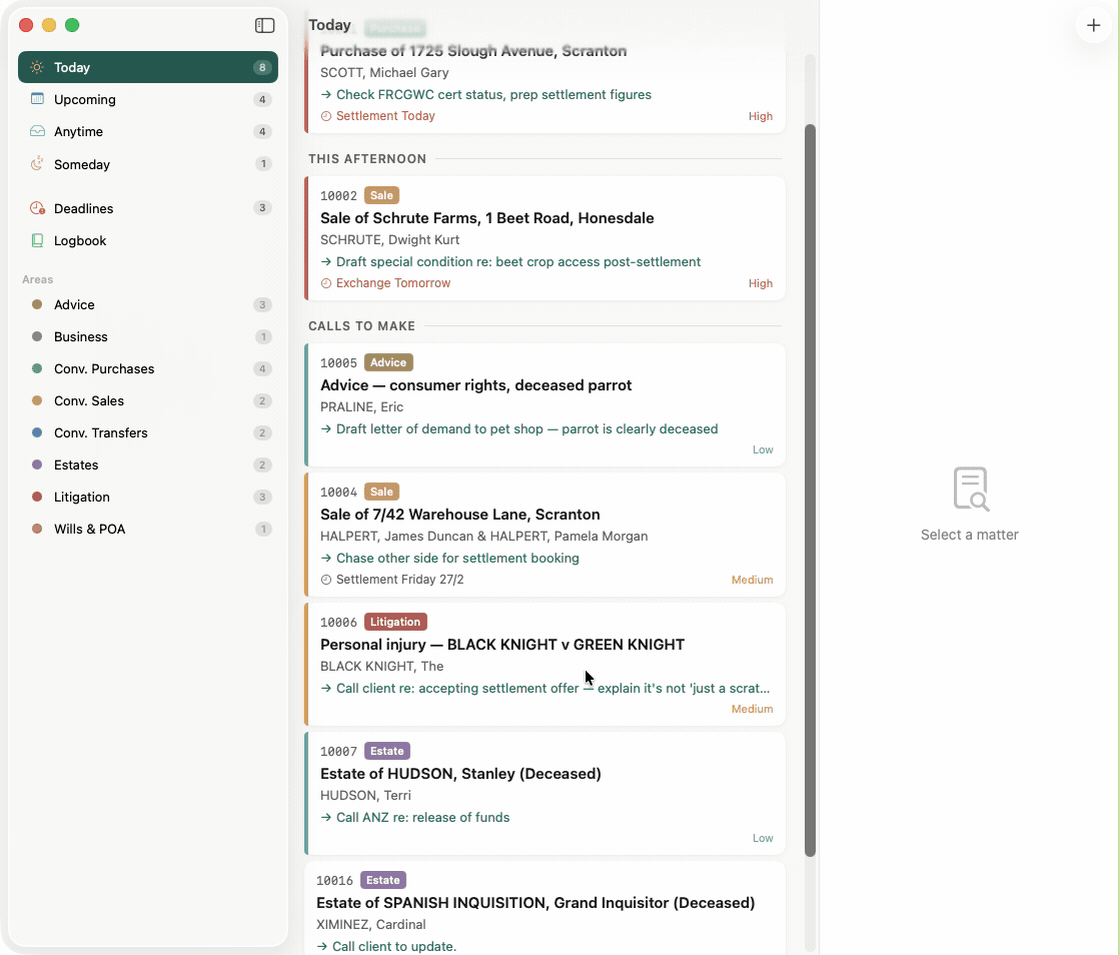
Task: Click the Sale tag on matter 10002
Action: (x=381, y=195)
